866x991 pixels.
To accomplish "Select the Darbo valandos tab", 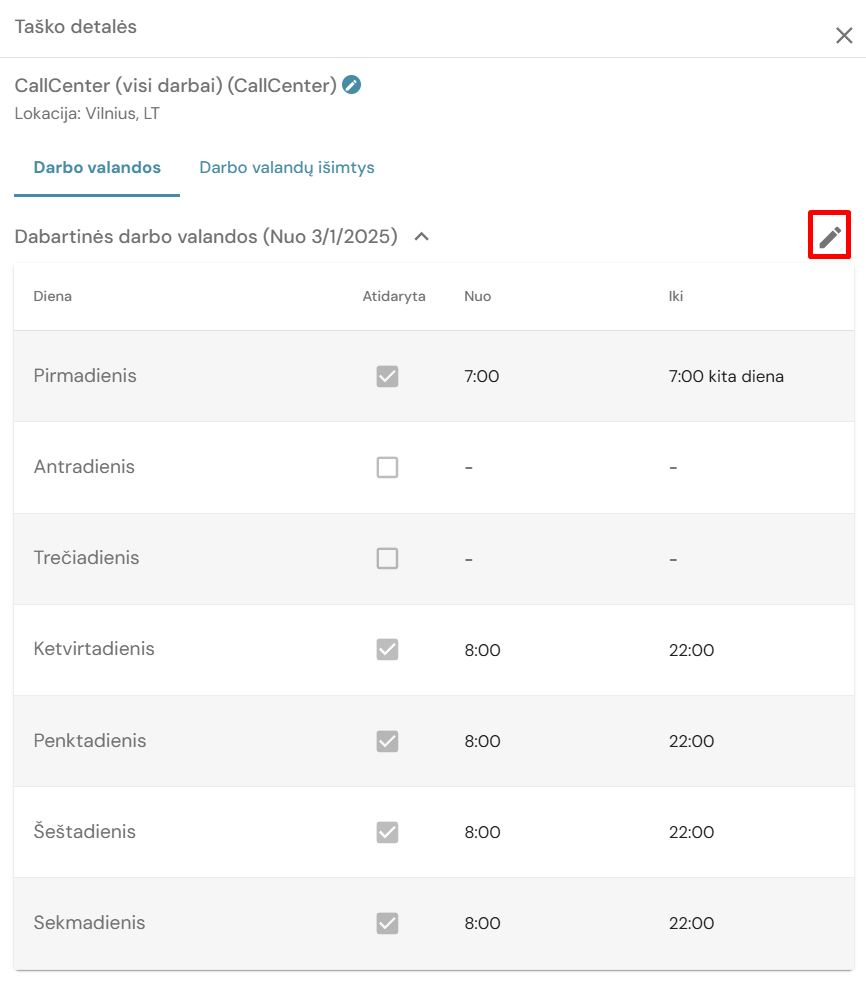I will [x=97, y=167].
